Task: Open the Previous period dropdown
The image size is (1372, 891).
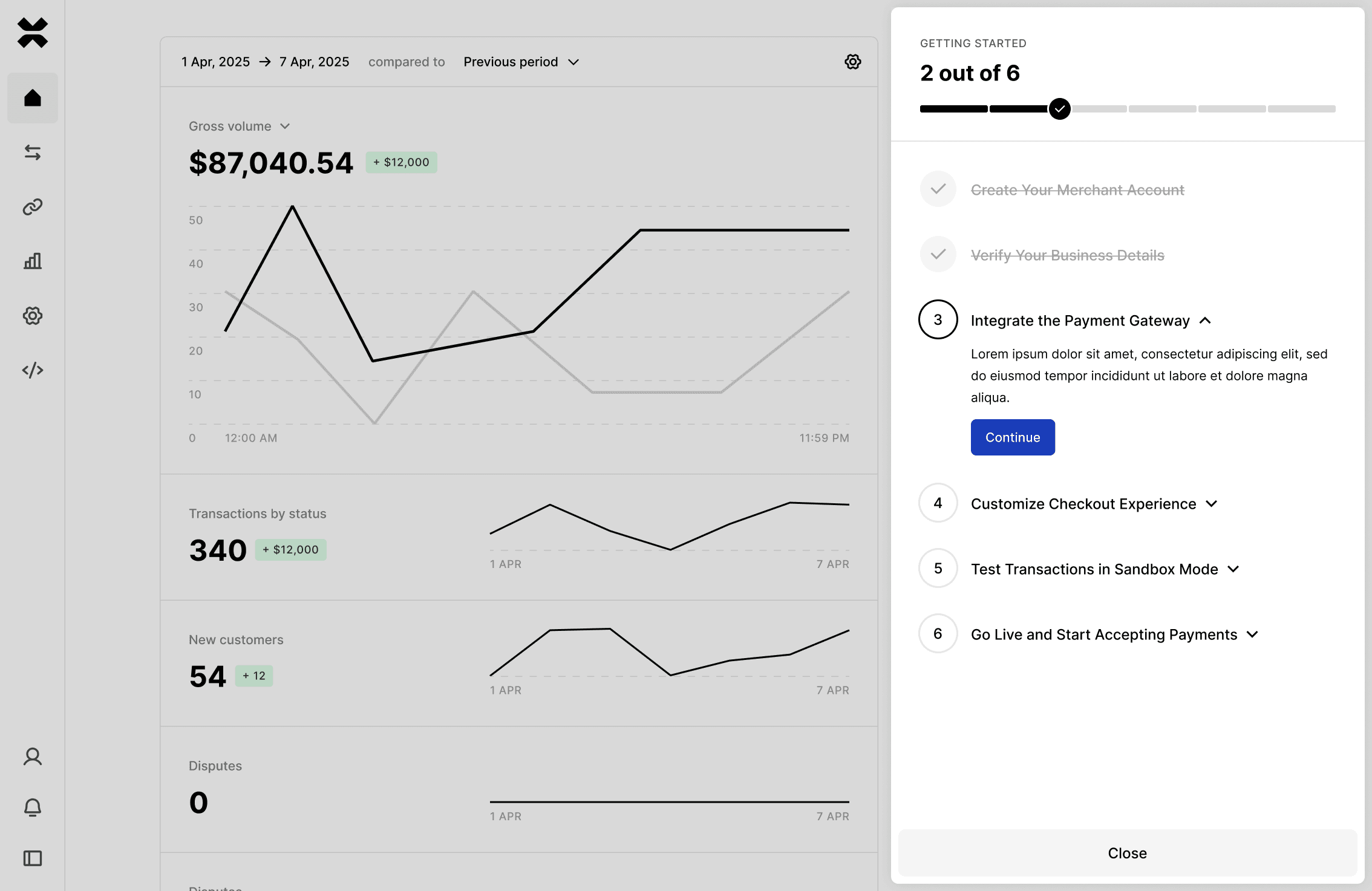Action: point(521,62)
